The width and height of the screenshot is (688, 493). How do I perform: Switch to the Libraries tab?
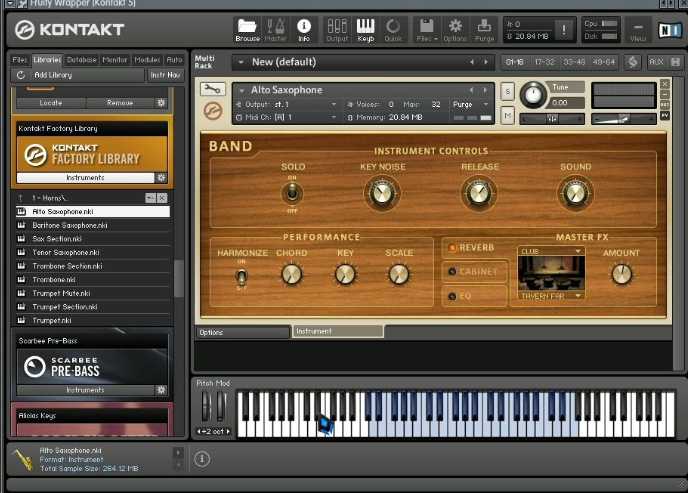[x=47, y=60]
